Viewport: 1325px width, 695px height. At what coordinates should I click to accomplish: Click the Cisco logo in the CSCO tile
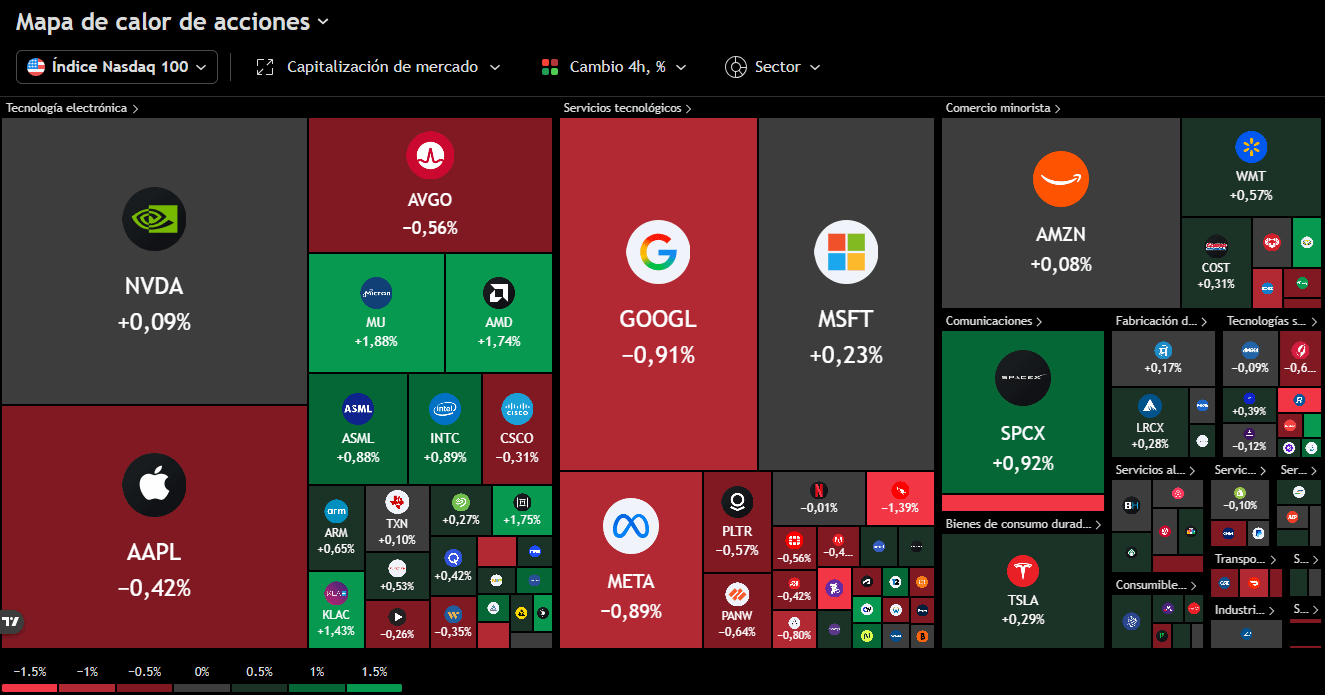(x=517, y=409)
